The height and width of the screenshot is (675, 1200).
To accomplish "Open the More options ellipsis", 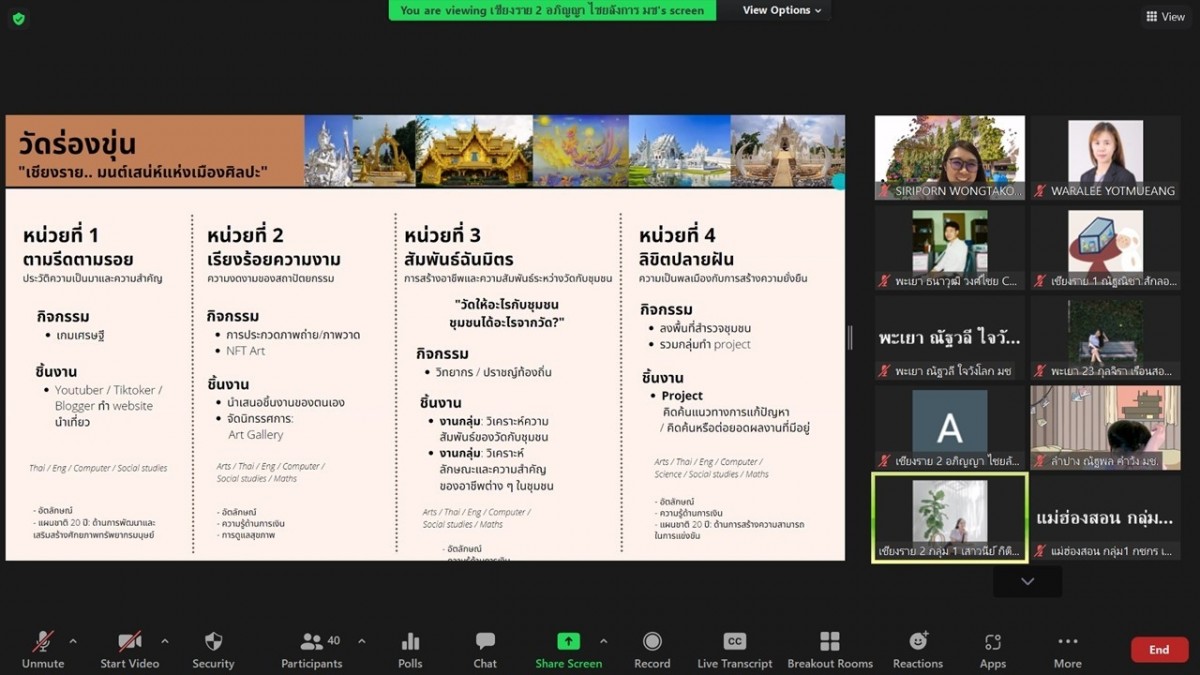I will (x=1067, y=641).
